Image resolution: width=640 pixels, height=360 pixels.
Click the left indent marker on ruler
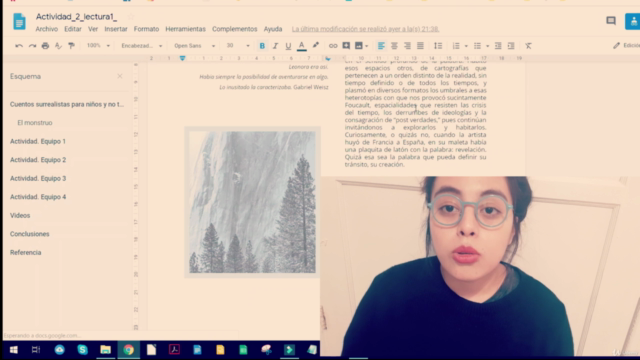pos(182,59)
